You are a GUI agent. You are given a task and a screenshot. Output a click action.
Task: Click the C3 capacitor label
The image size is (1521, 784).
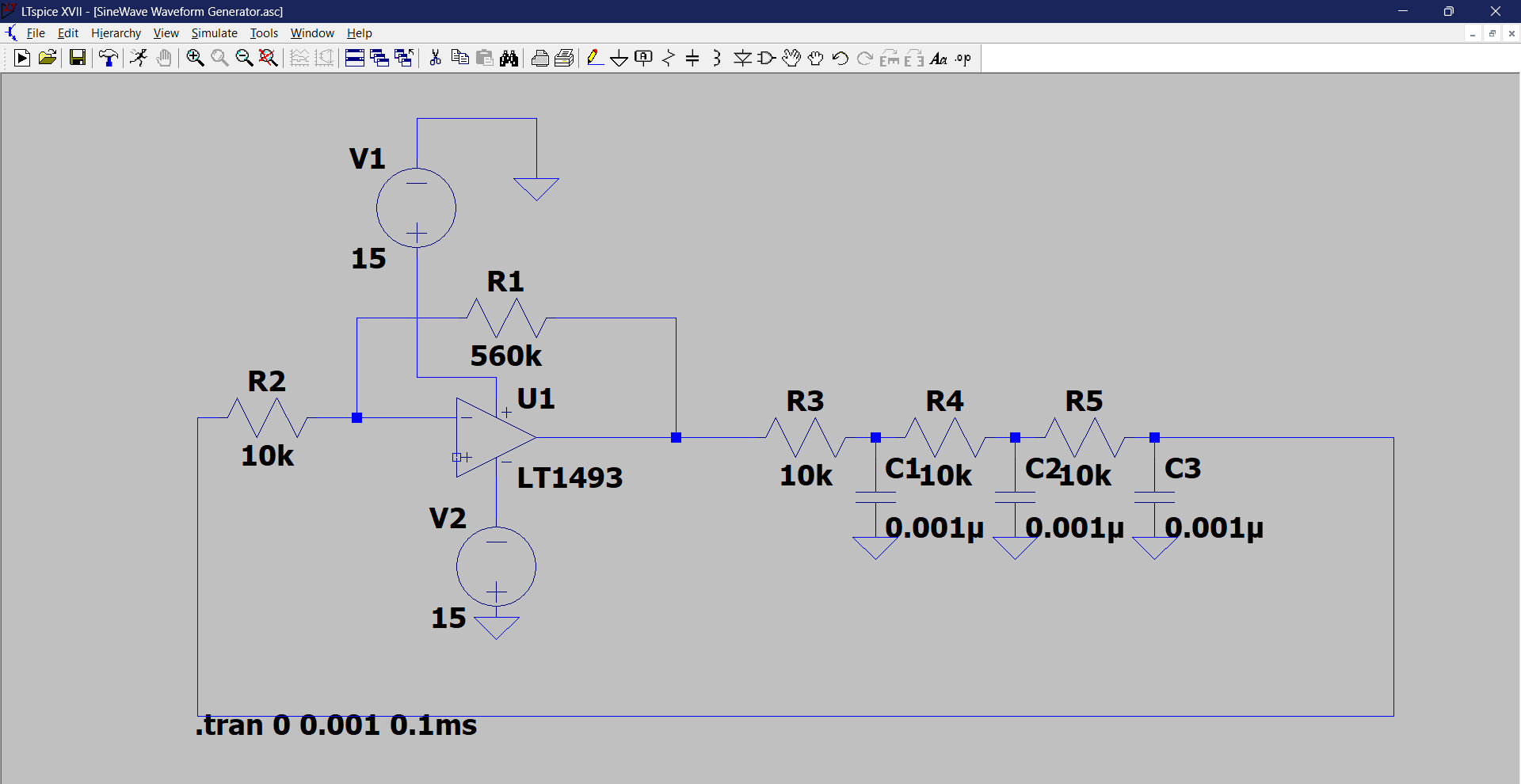coord(1183,468)
